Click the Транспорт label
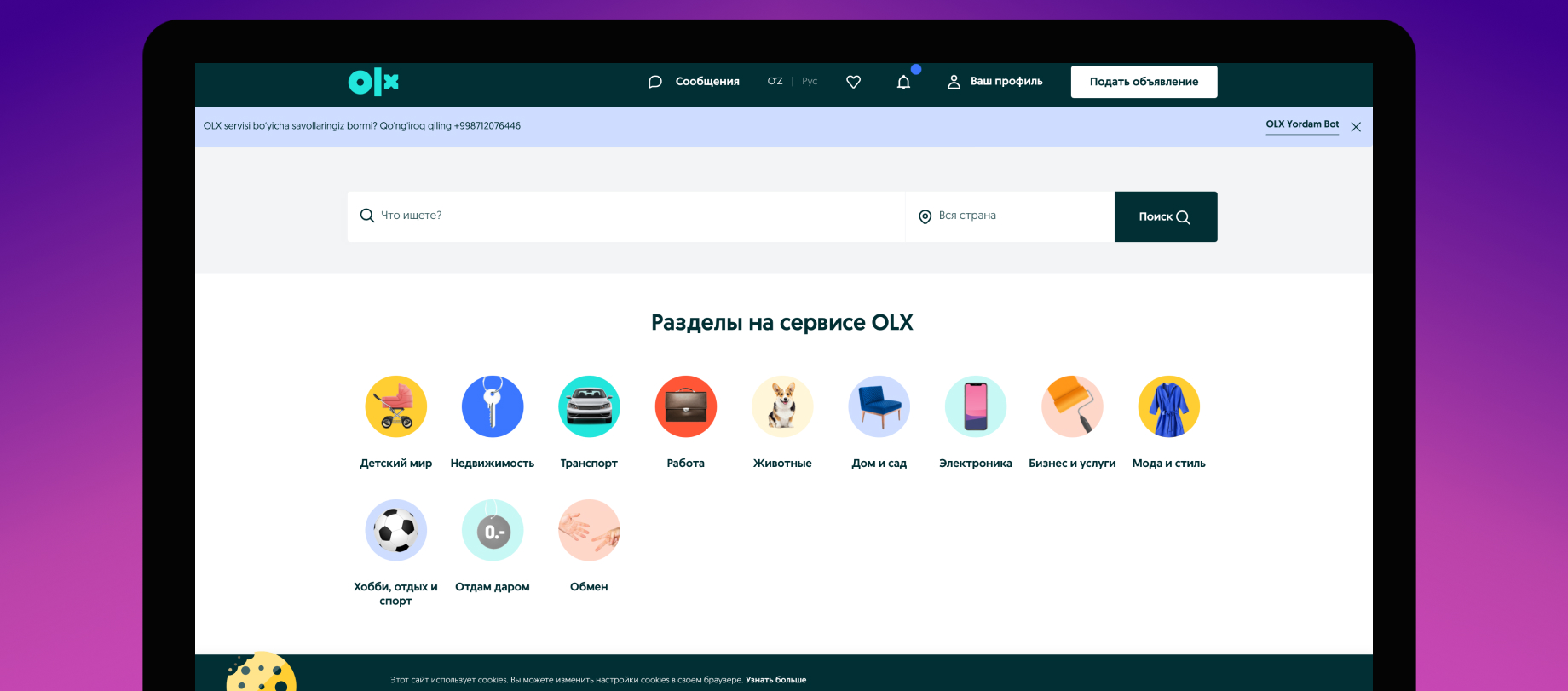1568x691 pixels. (x=589, y=464)
